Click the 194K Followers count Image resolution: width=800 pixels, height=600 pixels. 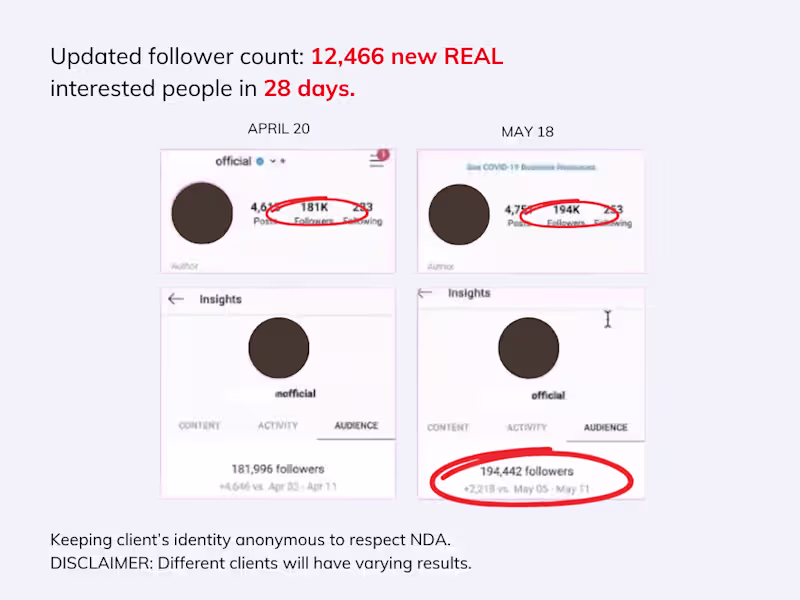(565, 214)
